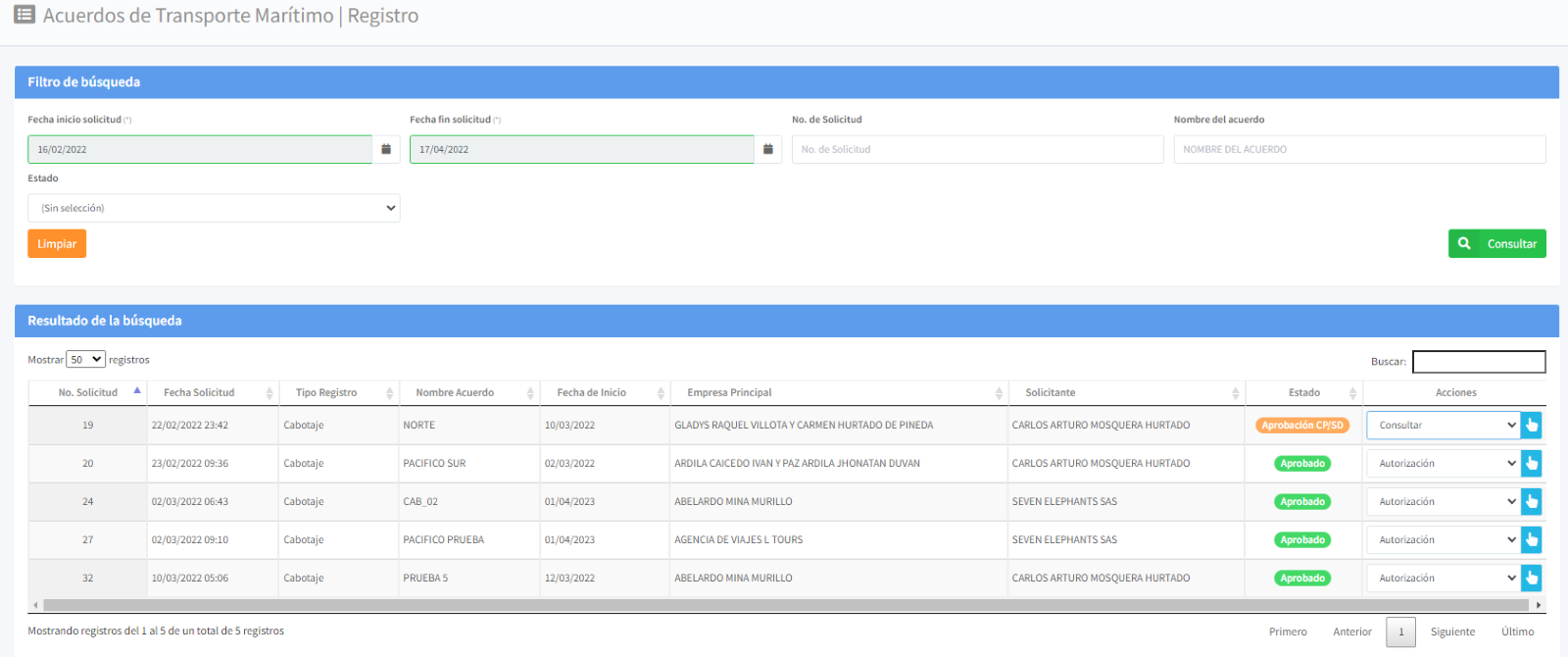
Task: Open Autorización dropdown for PACIFICO SUR row
Action: [1443, 464]
